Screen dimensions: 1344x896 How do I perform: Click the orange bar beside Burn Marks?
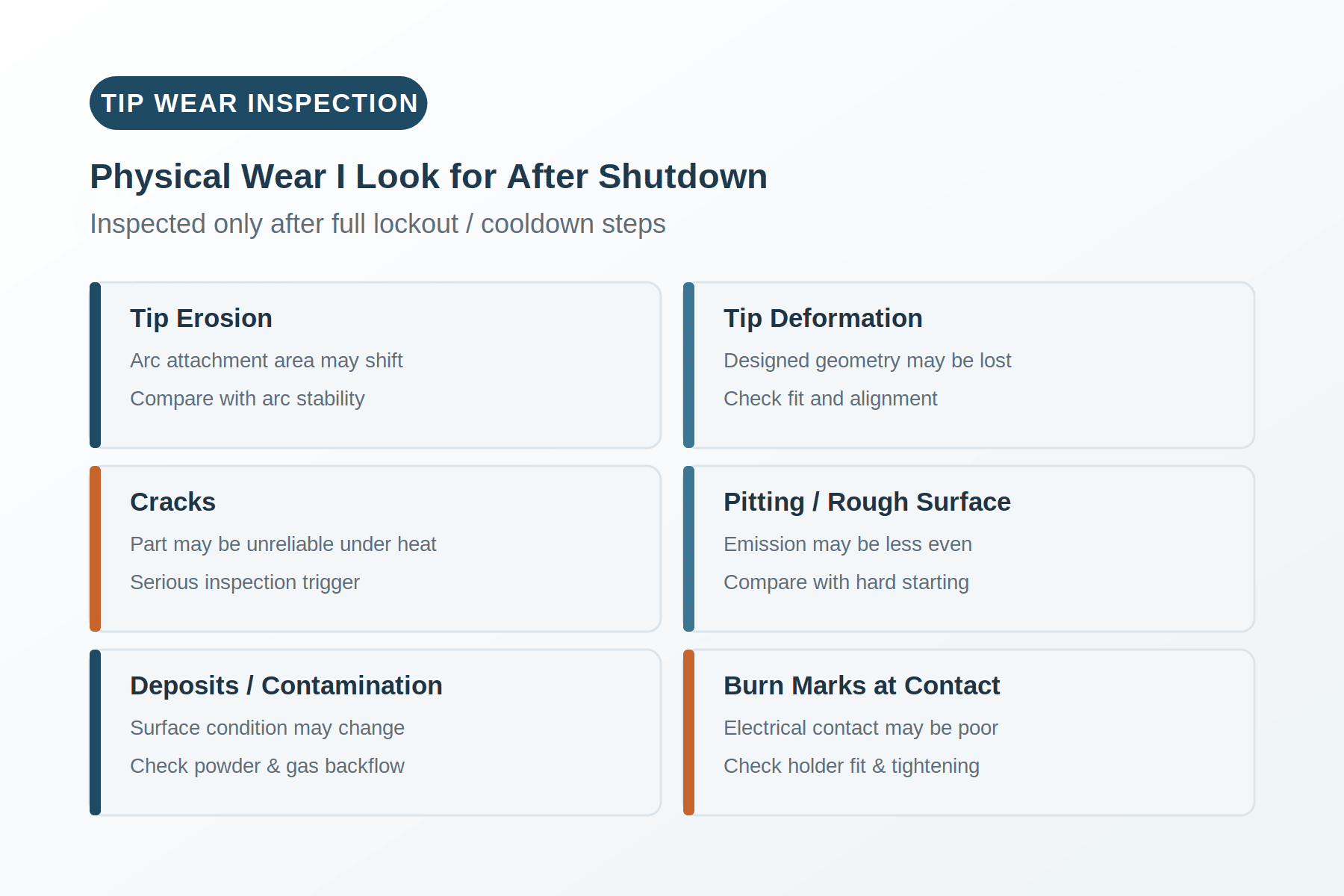pos(688,732)
